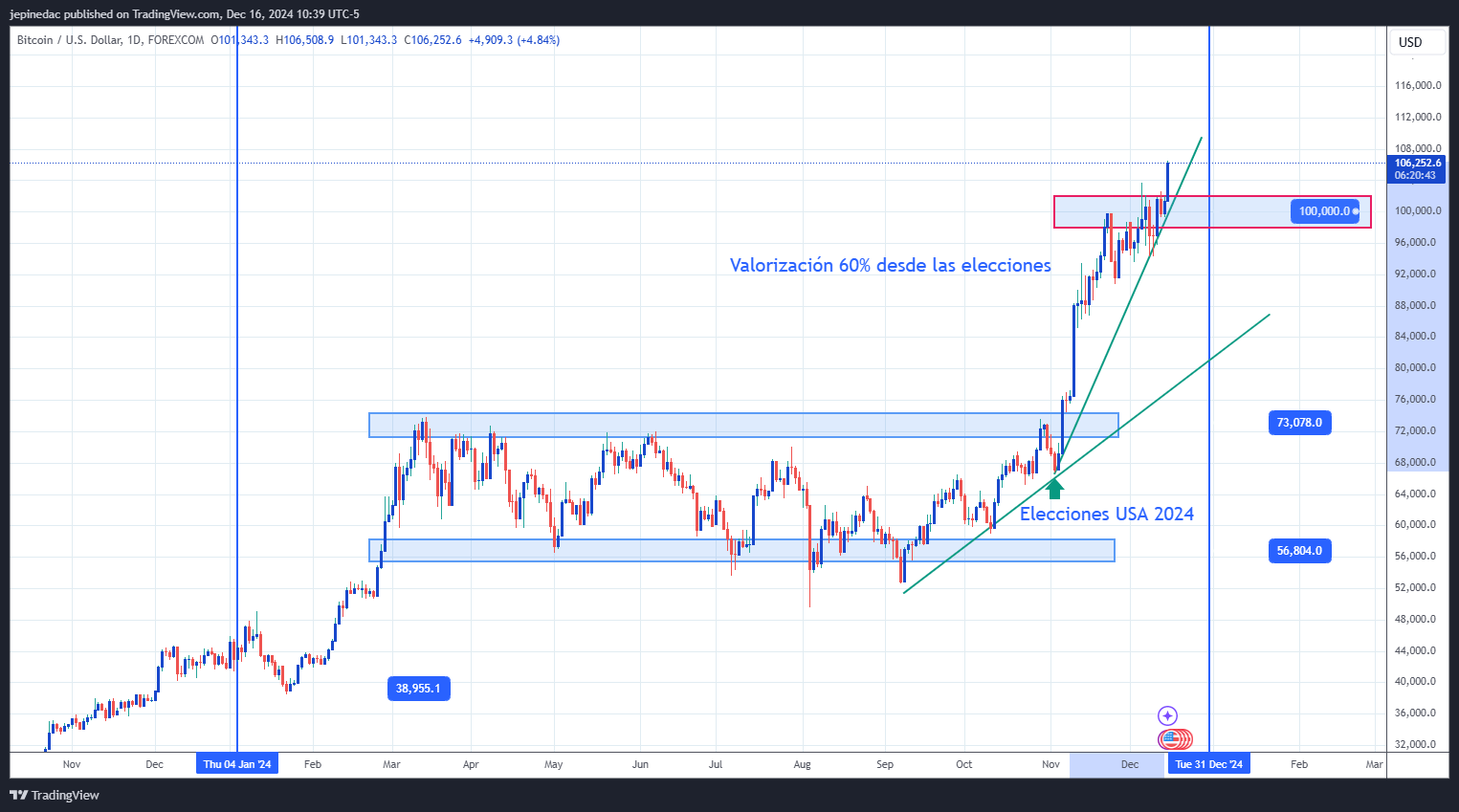Image resolution: width=1459 pixels, height=812 pixels.
Task: Click 48,000.0 on the price axis
Action: click(x=1415, y=619)
